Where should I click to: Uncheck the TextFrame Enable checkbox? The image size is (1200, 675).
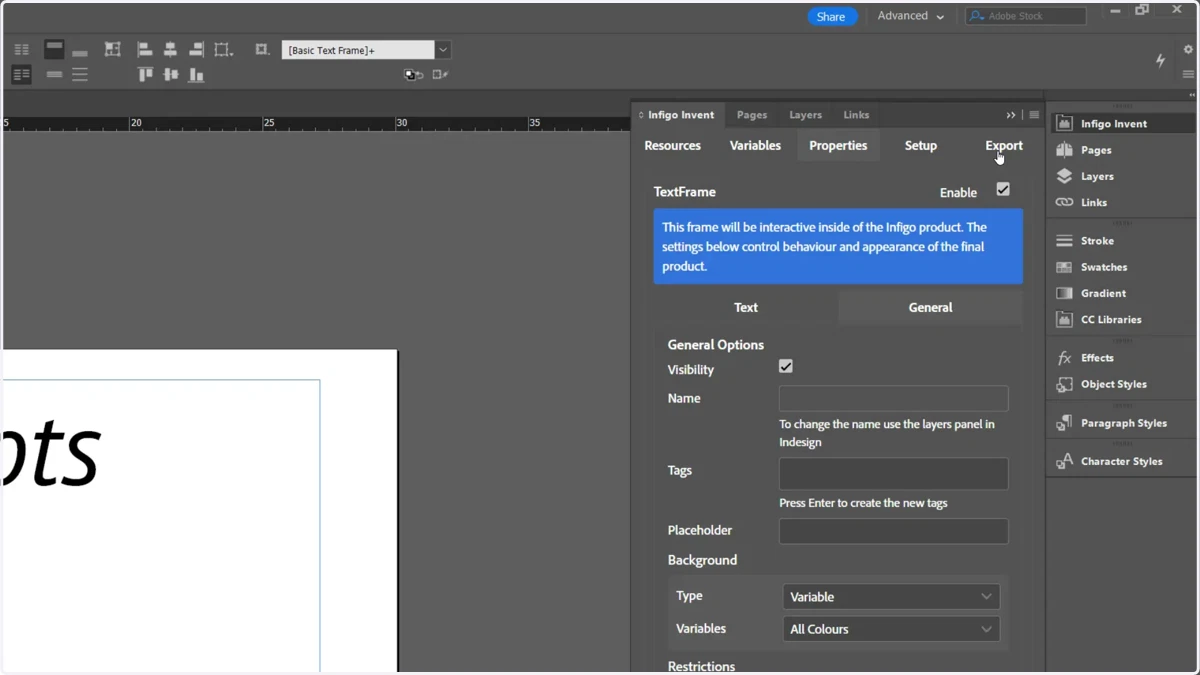point(1003,190)
